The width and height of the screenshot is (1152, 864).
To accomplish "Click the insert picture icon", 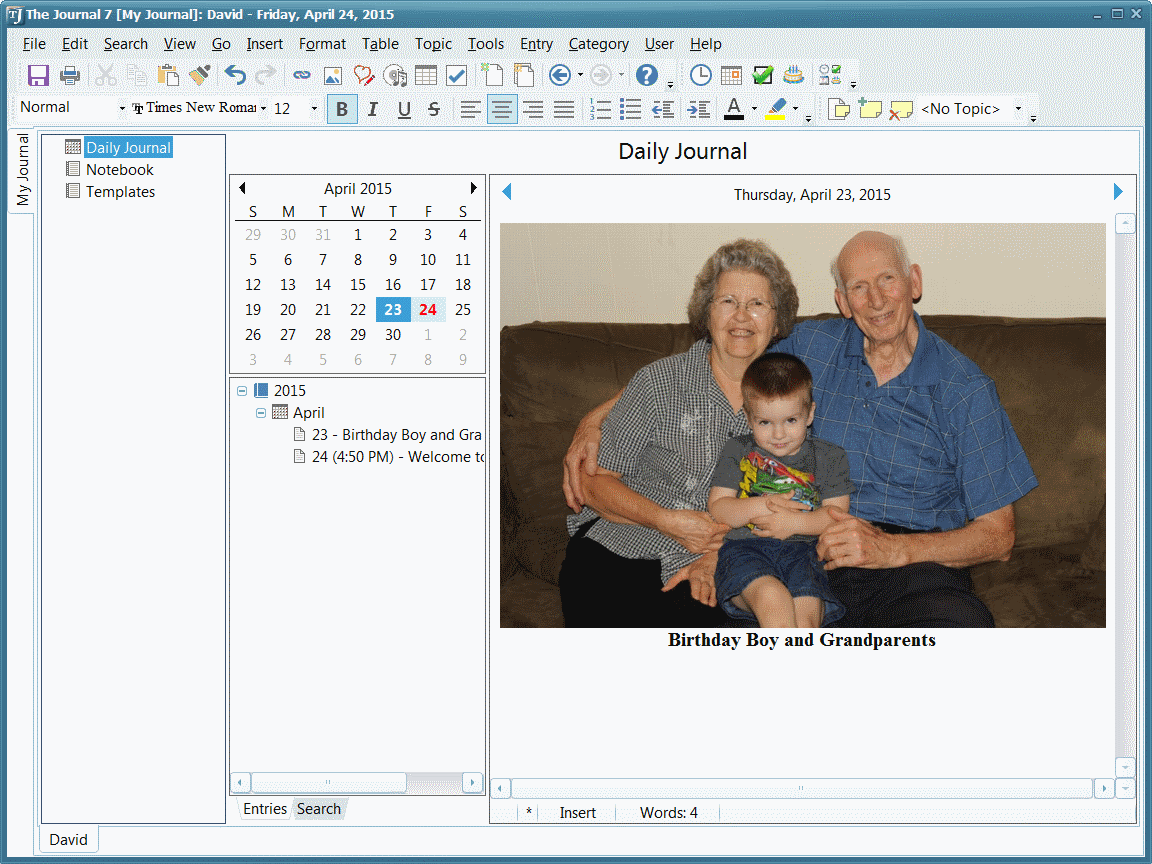I will click(x=332, y=75).
